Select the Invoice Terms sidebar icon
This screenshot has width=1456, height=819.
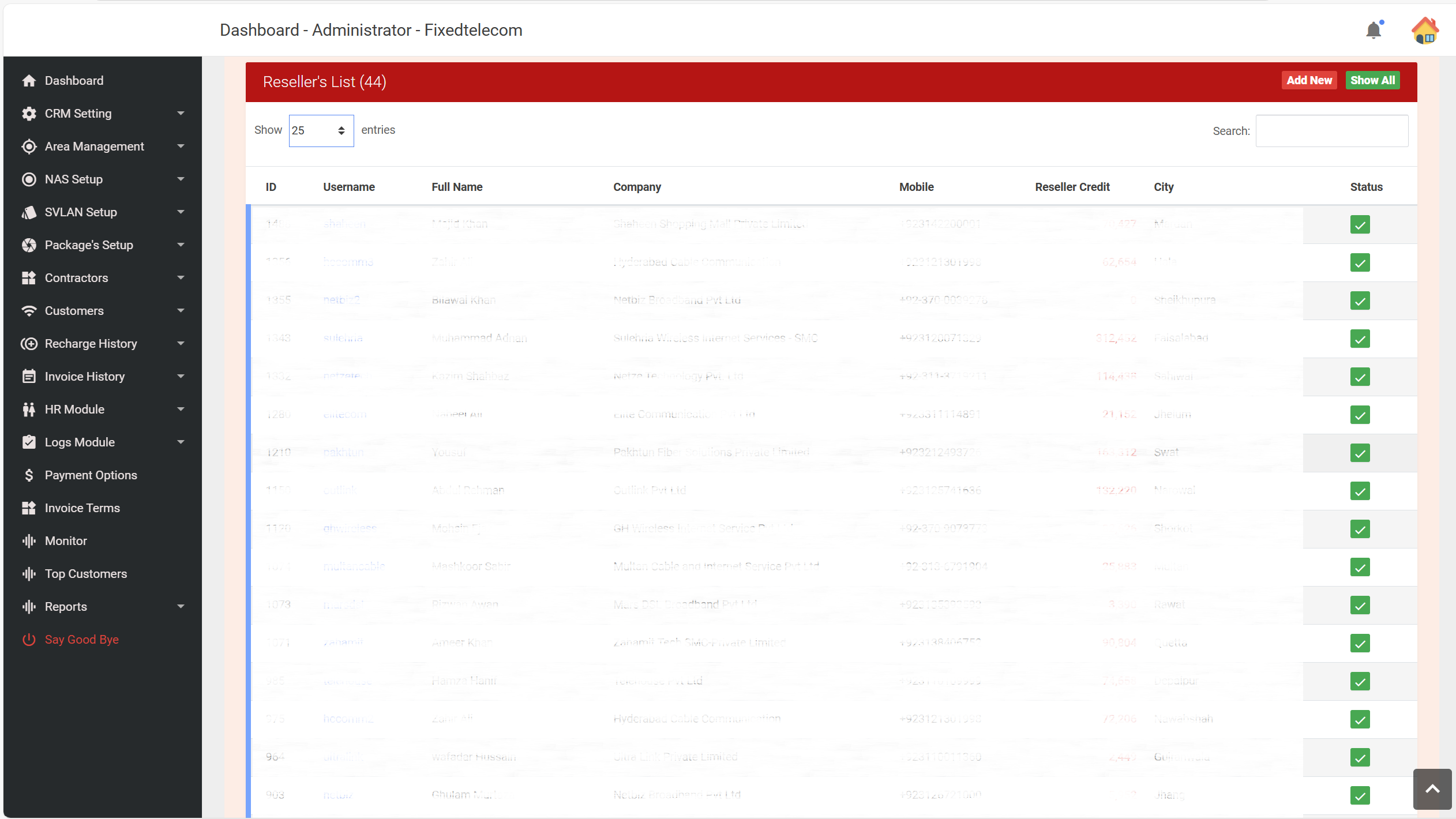click(29, 508)
